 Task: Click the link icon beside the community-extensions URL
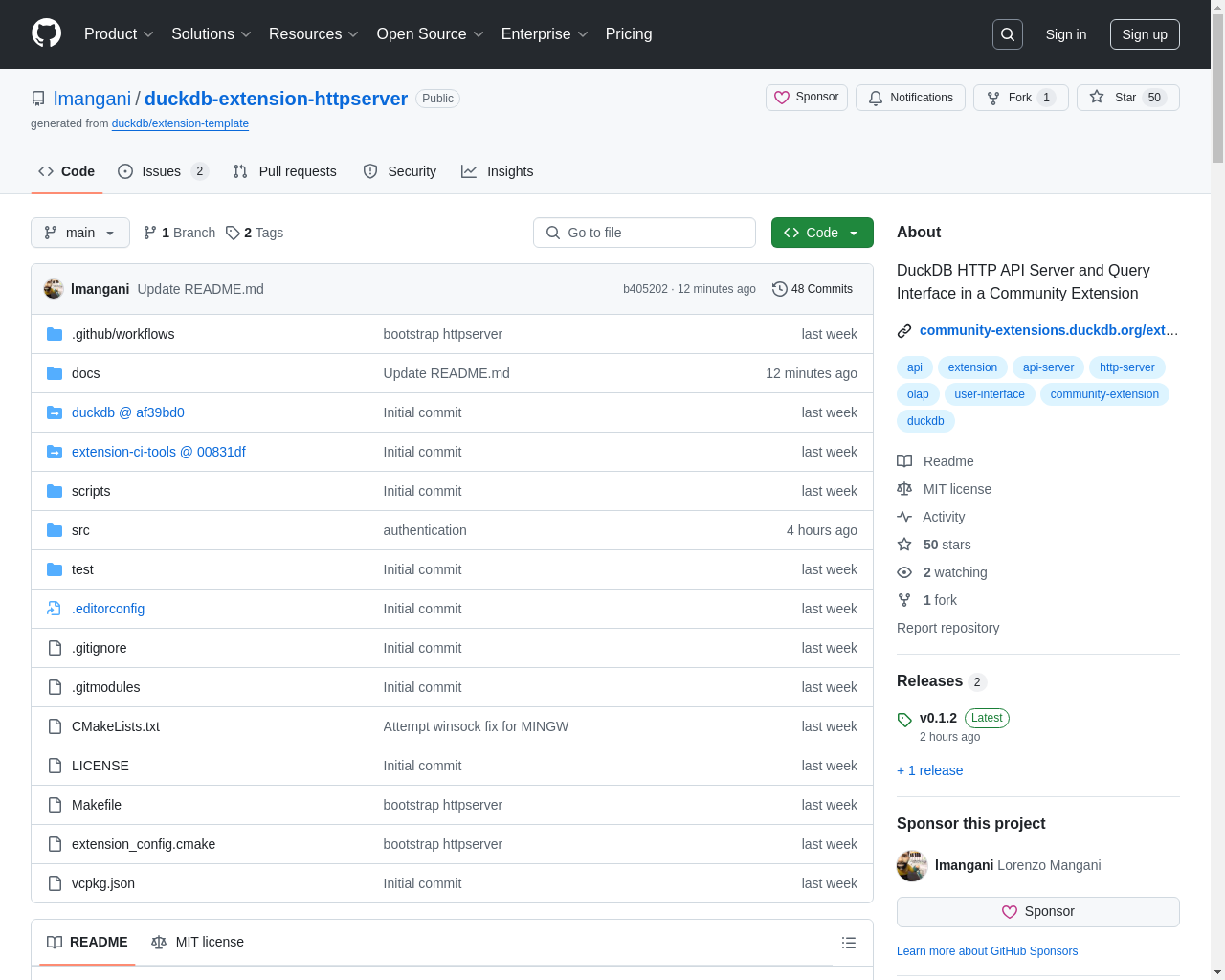pos(904,331)
